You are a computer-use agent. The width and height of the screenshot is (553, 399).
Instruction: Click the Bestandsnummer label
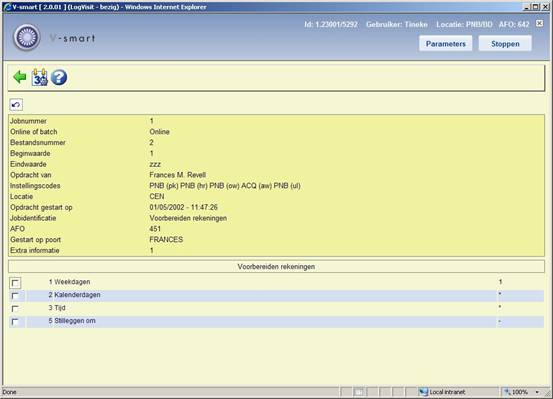click(38, 143)
